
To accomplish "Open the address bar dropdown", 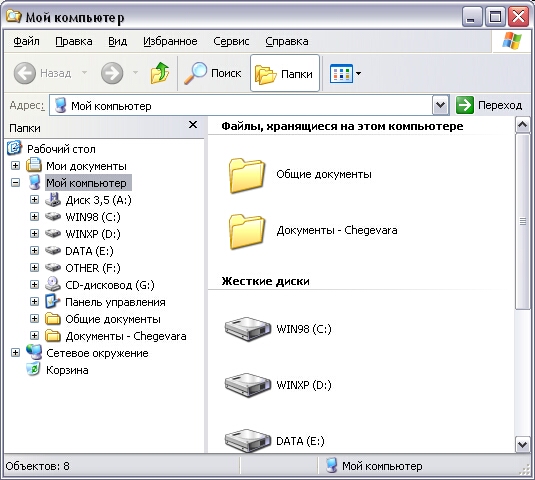I will click(440, 105).
